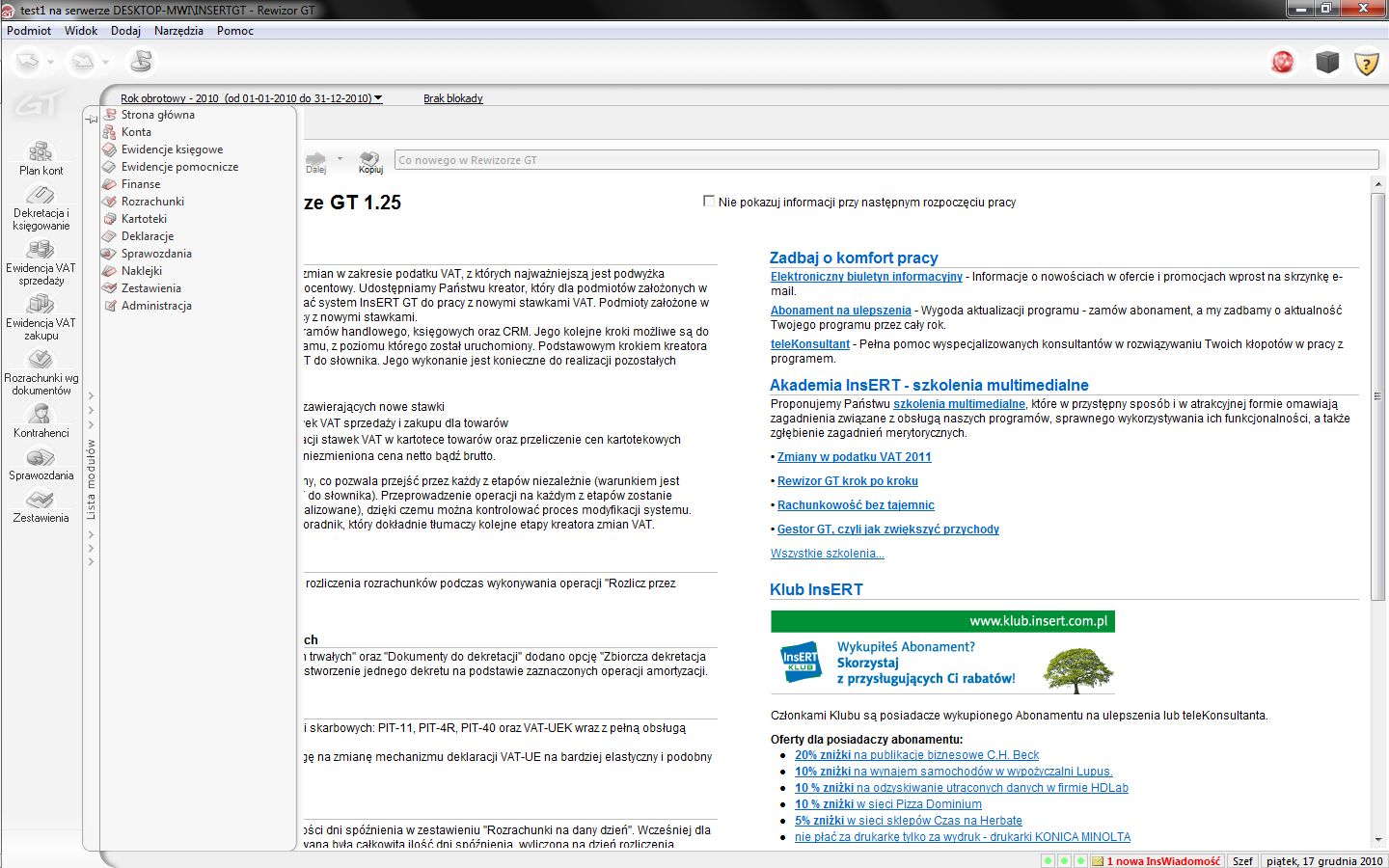Screen dimensions: 1389x868
Task: Open Pizza Dominium discount link
Action: (888, 804)
